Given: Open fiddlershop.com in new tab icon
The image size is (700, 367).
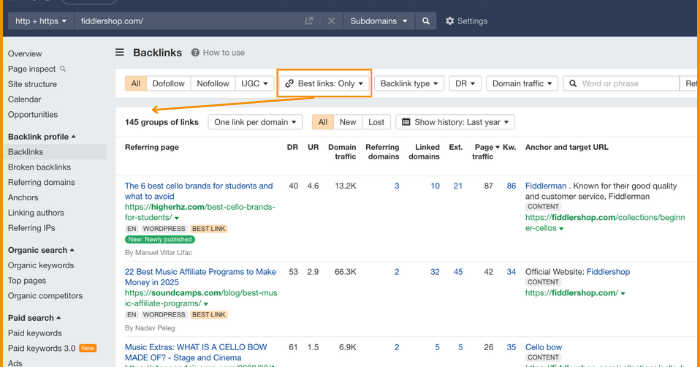Looking at the screenshot, I should tap(308, 21).
